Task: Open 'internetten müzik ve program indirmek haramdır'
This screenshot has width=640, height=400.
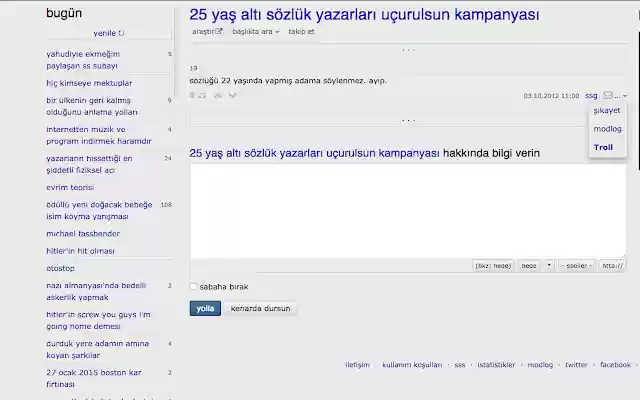Action: click(99, 135)
